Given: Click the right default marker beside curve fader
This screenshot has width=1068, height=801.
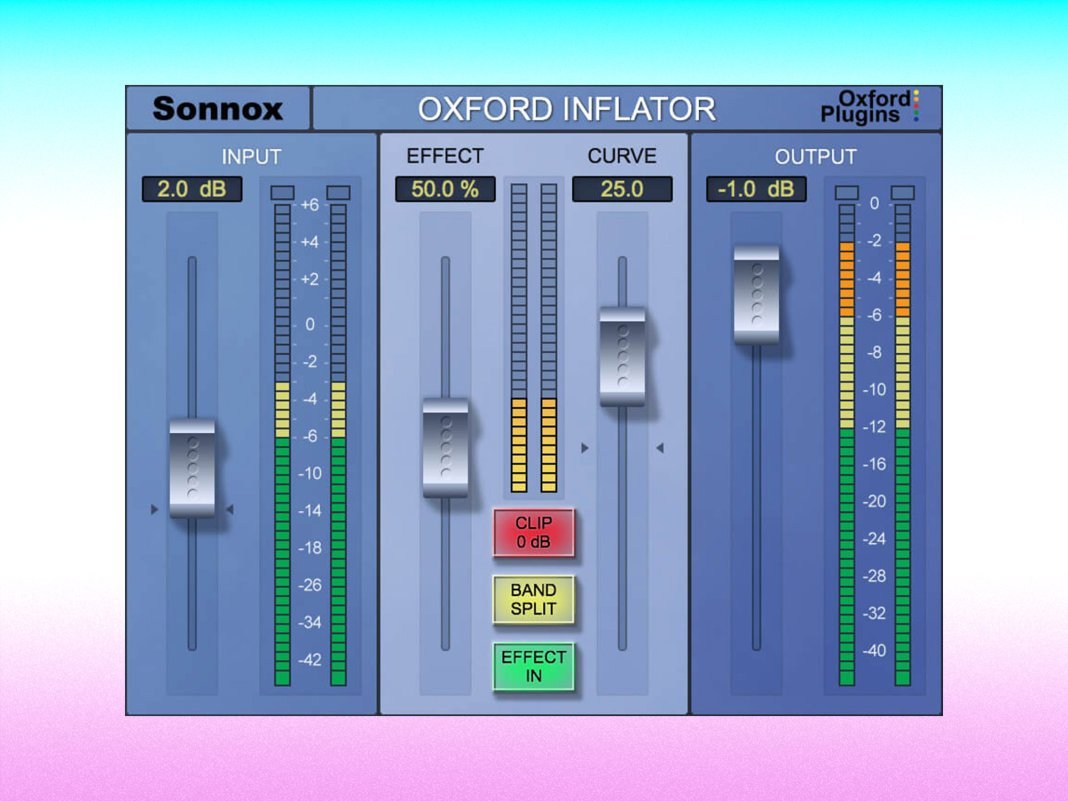Looking at the screenshot, I should [x=659, y=447].
